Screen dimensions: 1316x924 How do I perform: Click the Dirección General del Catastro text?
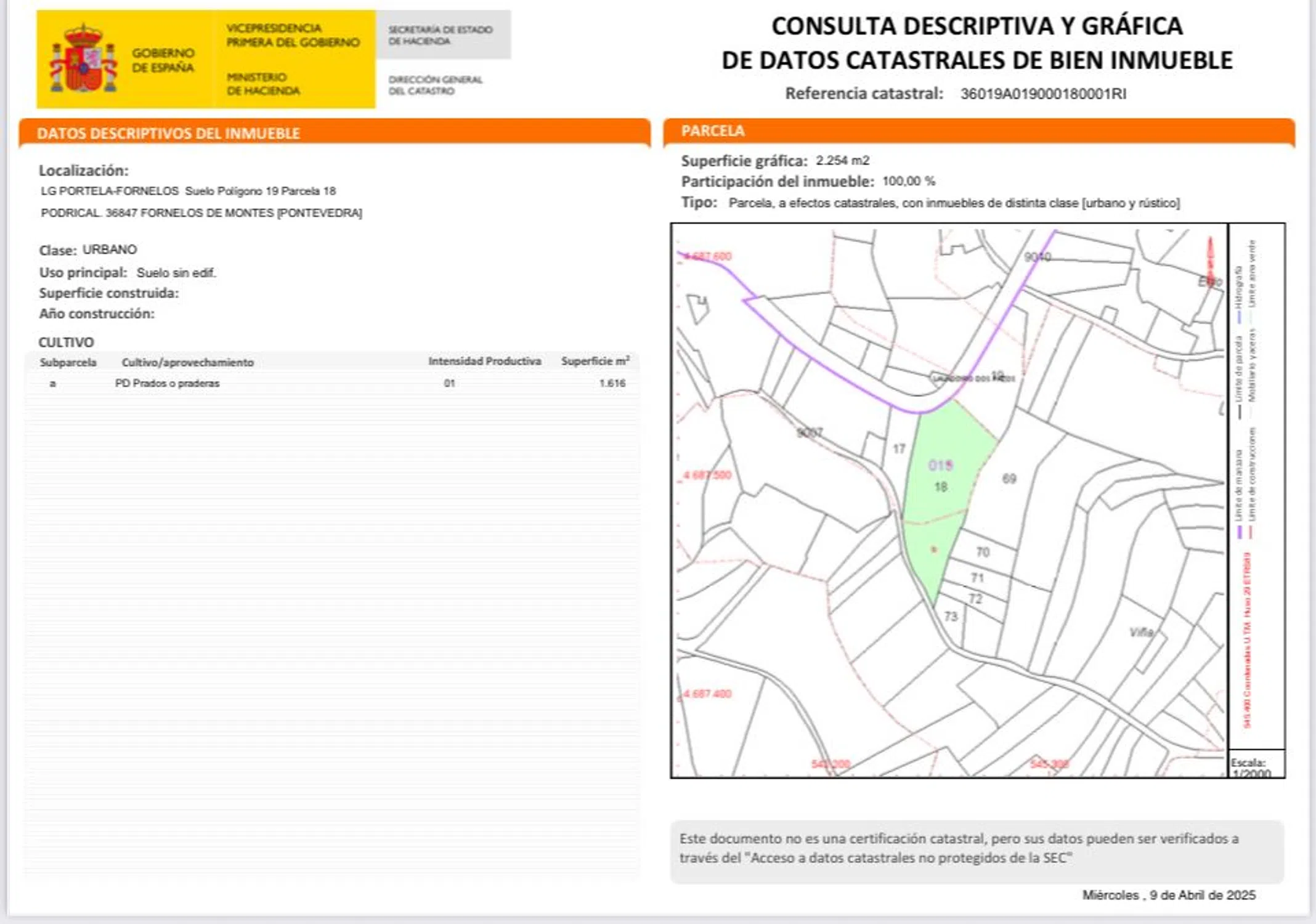click(x=435, y=85)
